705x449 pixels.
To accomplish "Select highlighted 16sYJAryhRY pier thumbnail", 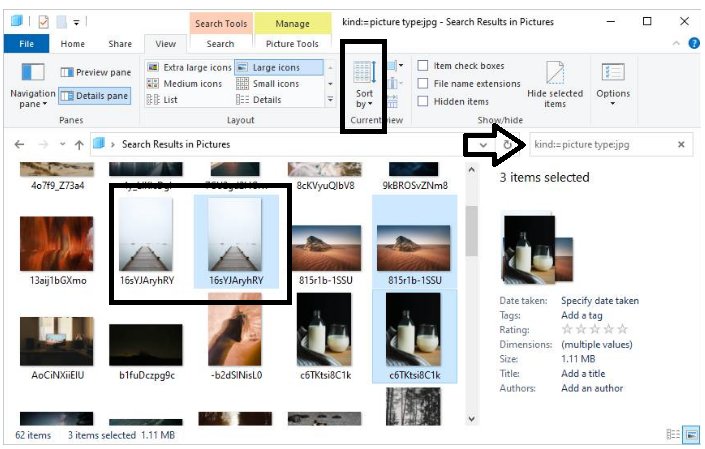I will point(236,242).
